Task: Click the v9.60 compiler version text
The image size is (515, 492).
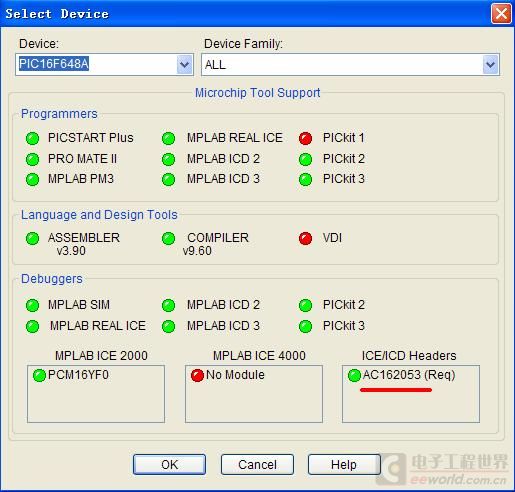Action: click(197, 251)
